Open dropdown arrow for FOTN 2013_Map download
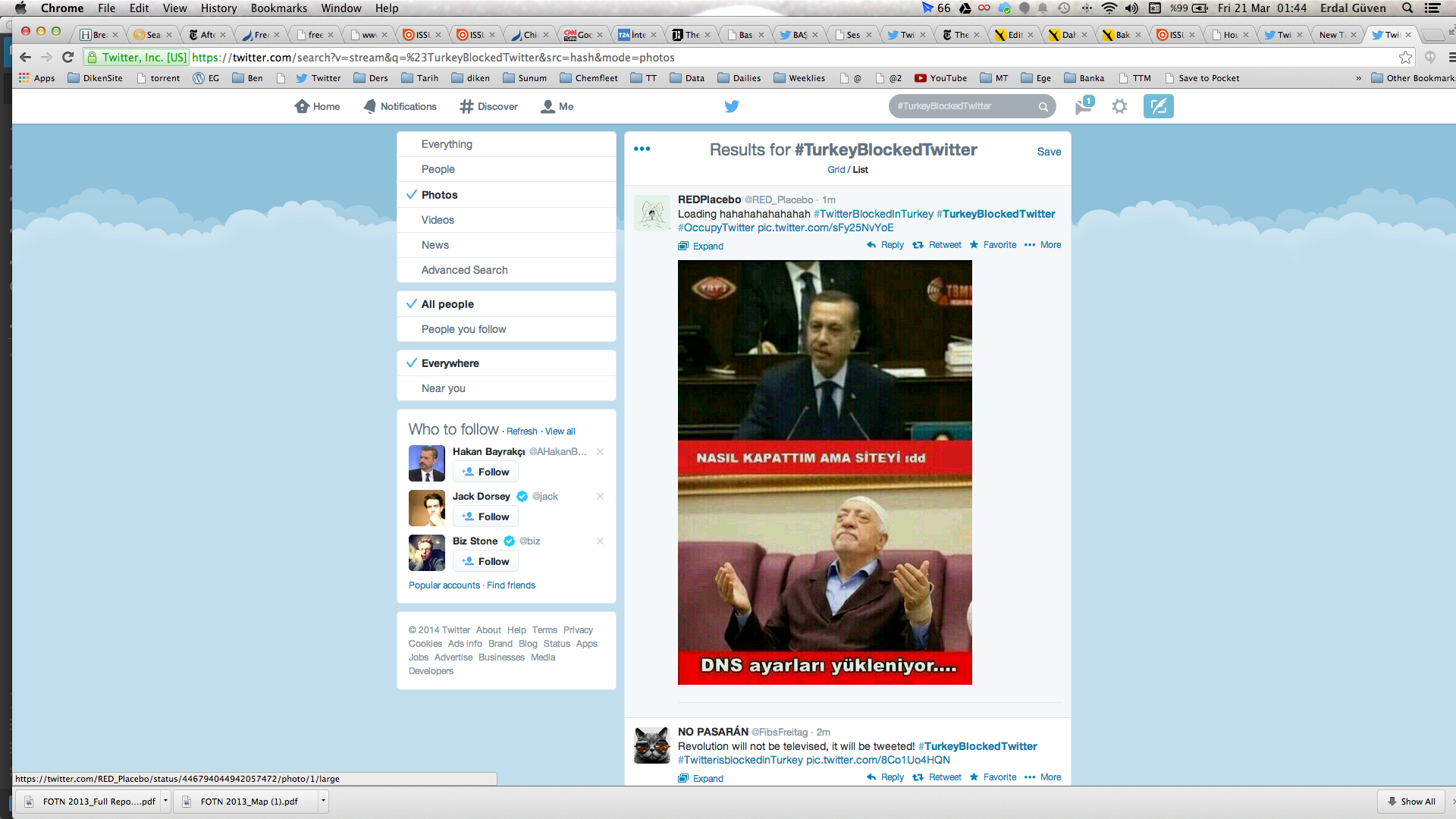The height and width of the screenshot is (819, 1456). 323,801
